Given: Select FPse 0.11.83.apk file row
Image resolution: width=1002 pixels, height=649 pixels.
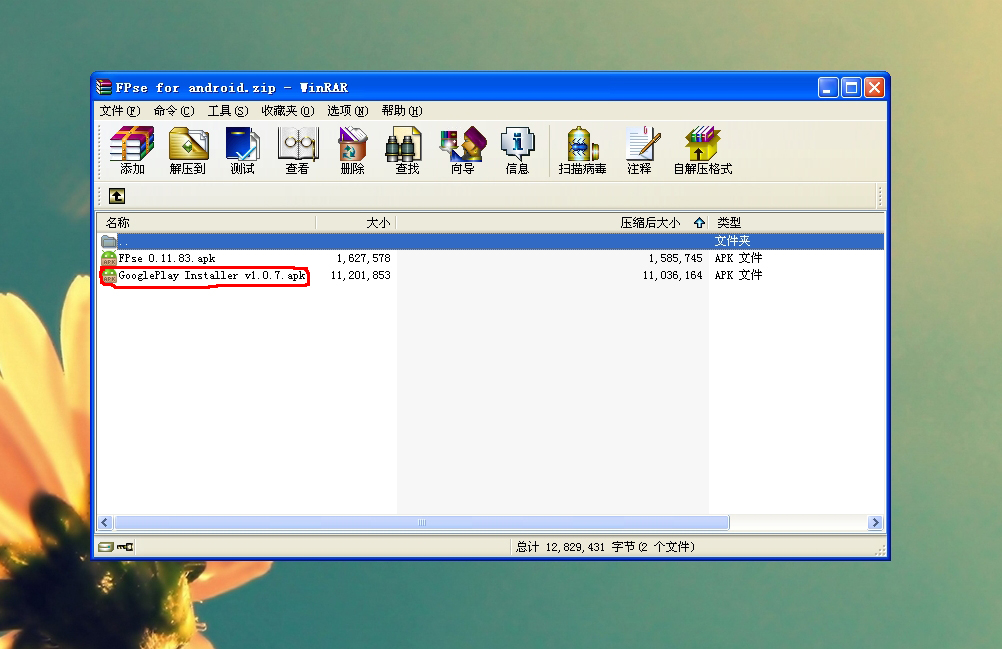Looking at the screenshot, I should tap(490, 258).
